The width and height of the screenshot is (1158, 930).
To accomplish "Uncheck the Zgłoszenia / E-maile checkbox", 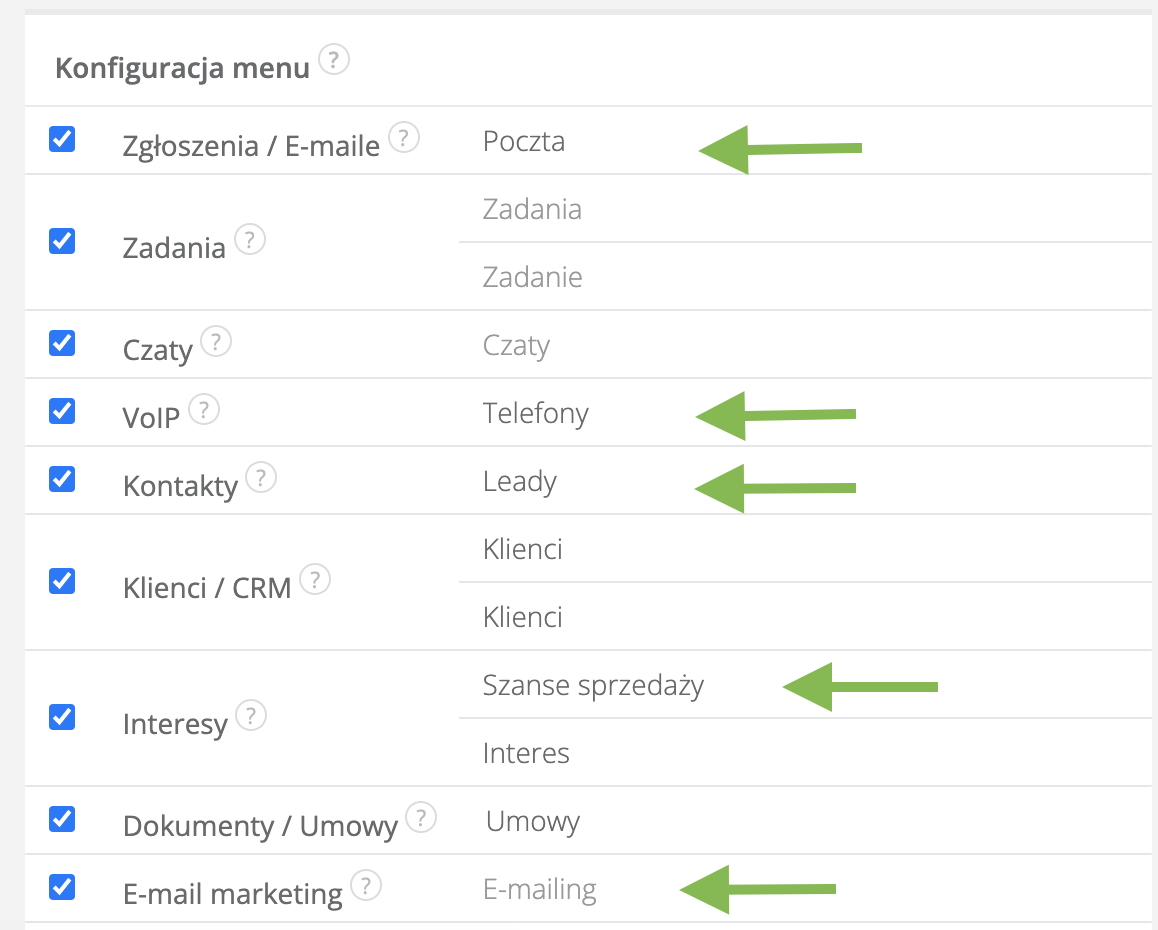I will tap(62, 139).
